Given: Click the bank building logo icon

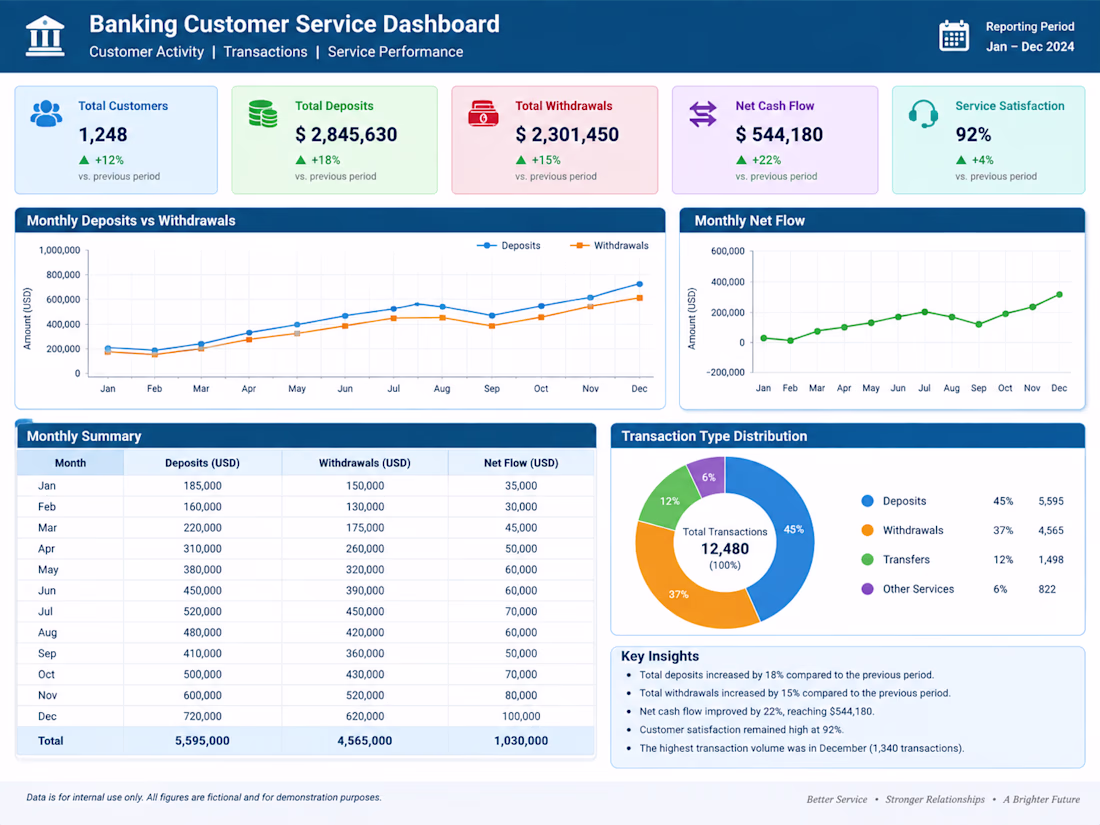Looking at the screenshot, I should (x=45, y=36).
